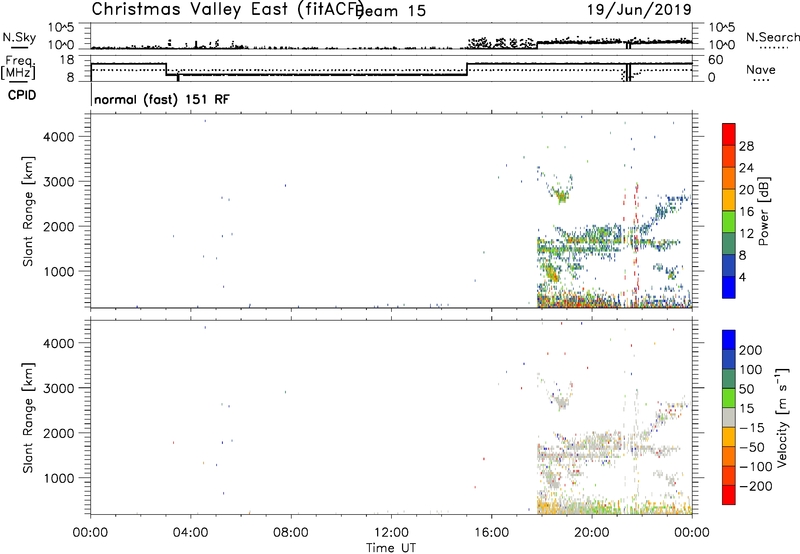Click the 'Velocity [m s-1]' colorbar label
The height and width of the screenshot is (554, 800).
pyautogui.click(x=783, y=417)
